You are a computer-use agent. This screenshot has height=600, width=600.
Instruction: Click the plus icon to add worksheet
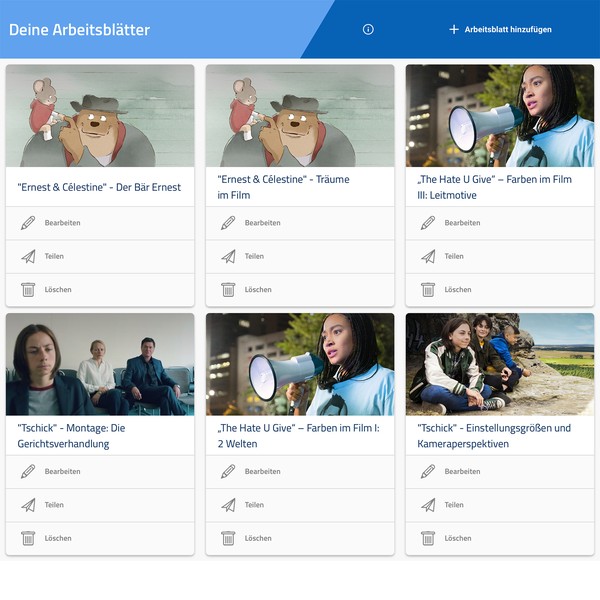pyautogui.click(x=454, y=29)
